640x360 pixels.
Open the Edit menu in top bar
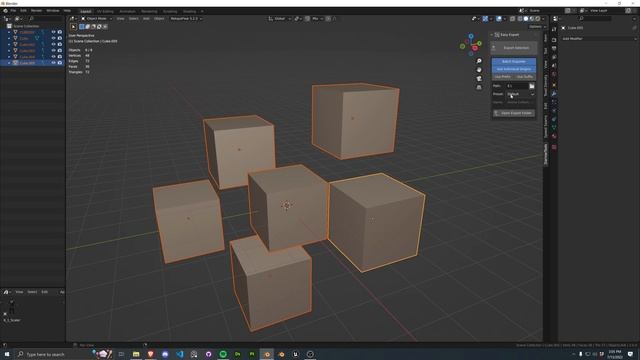(x=23, y=11)
